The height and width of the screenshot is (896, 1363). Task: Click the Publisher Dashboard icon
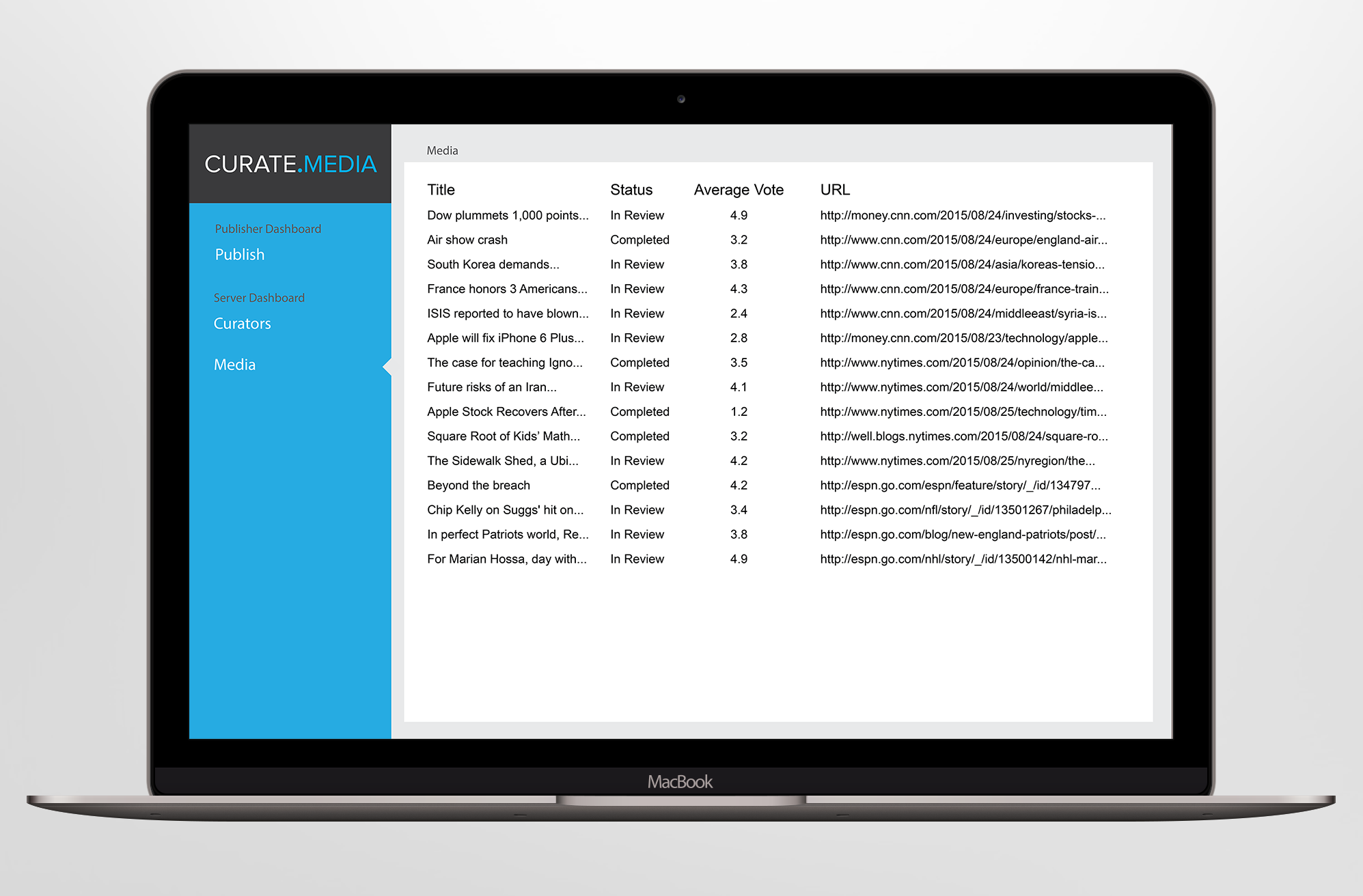[x=268, y=228]
